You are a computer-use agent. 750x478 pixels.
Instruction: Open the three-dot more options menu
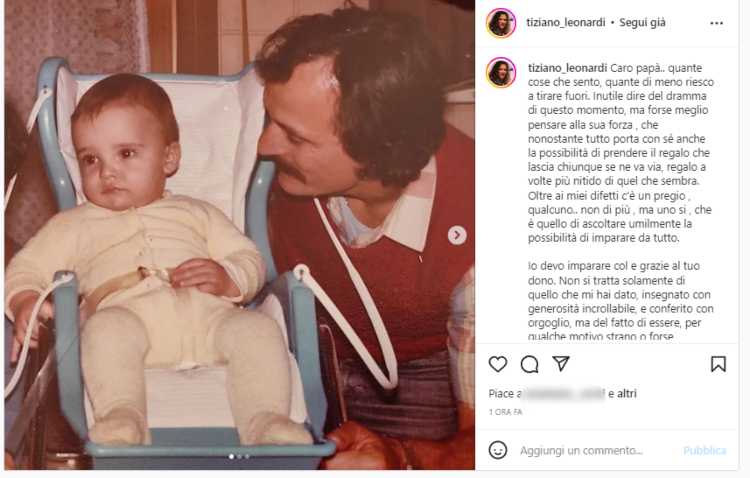click(x=717, y=23)
